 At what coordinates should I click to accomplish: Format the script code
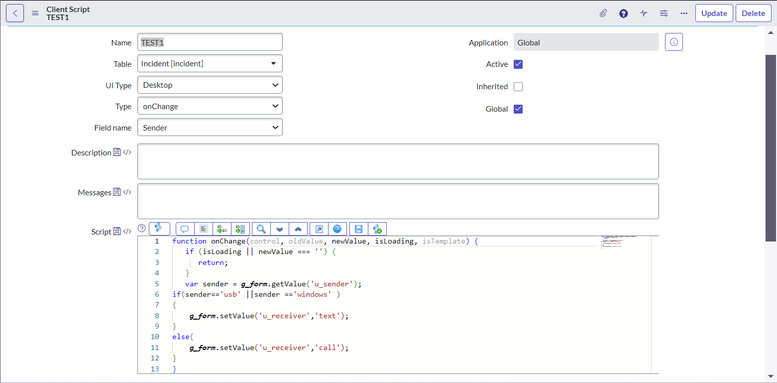203,229
